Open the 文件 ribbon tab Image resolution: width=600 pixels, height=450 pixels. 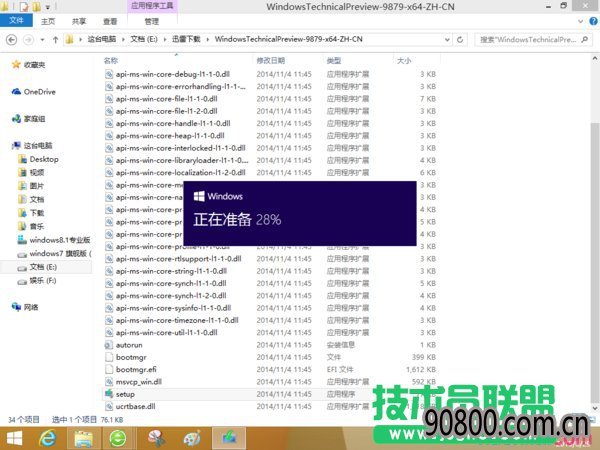coord(16,21)
